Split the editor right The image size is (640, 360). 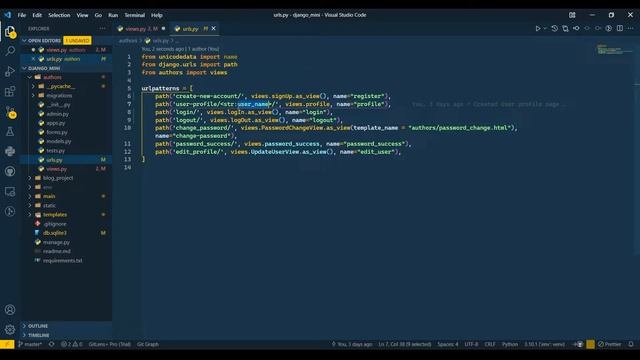[620, 29]
